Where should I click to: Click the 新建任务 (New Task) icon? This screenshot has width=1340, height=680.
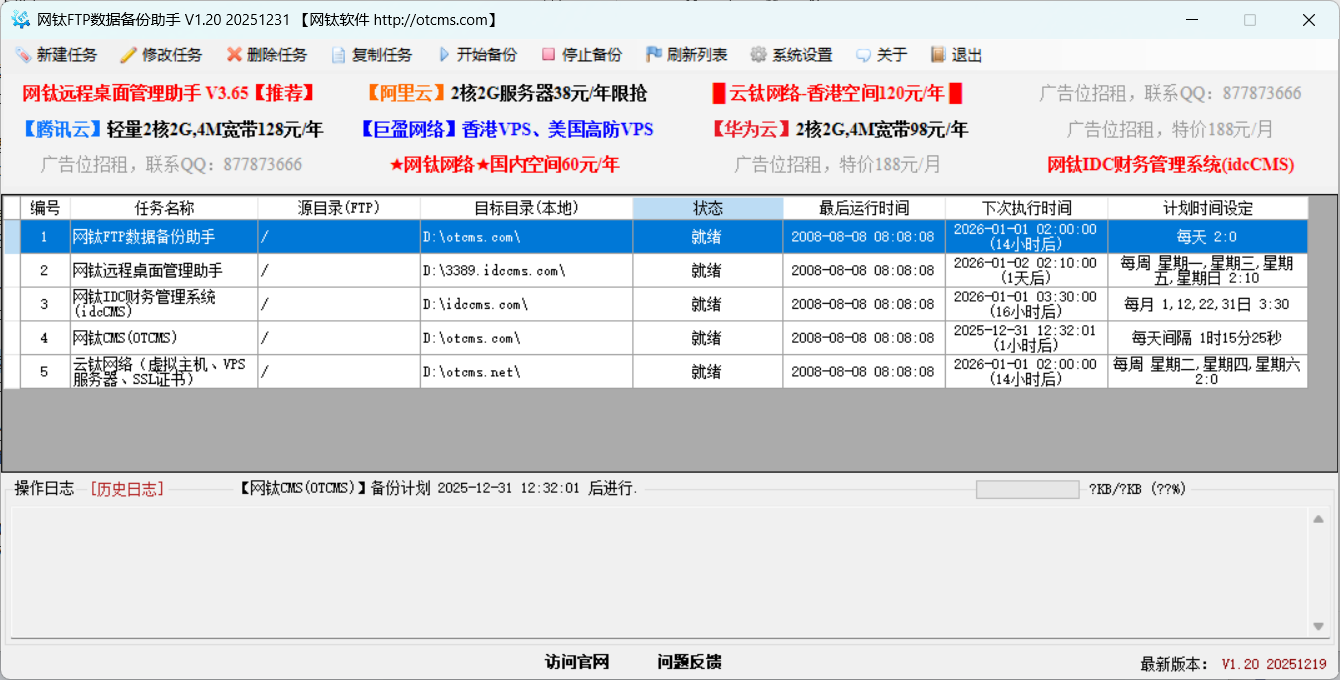point(22,55)
